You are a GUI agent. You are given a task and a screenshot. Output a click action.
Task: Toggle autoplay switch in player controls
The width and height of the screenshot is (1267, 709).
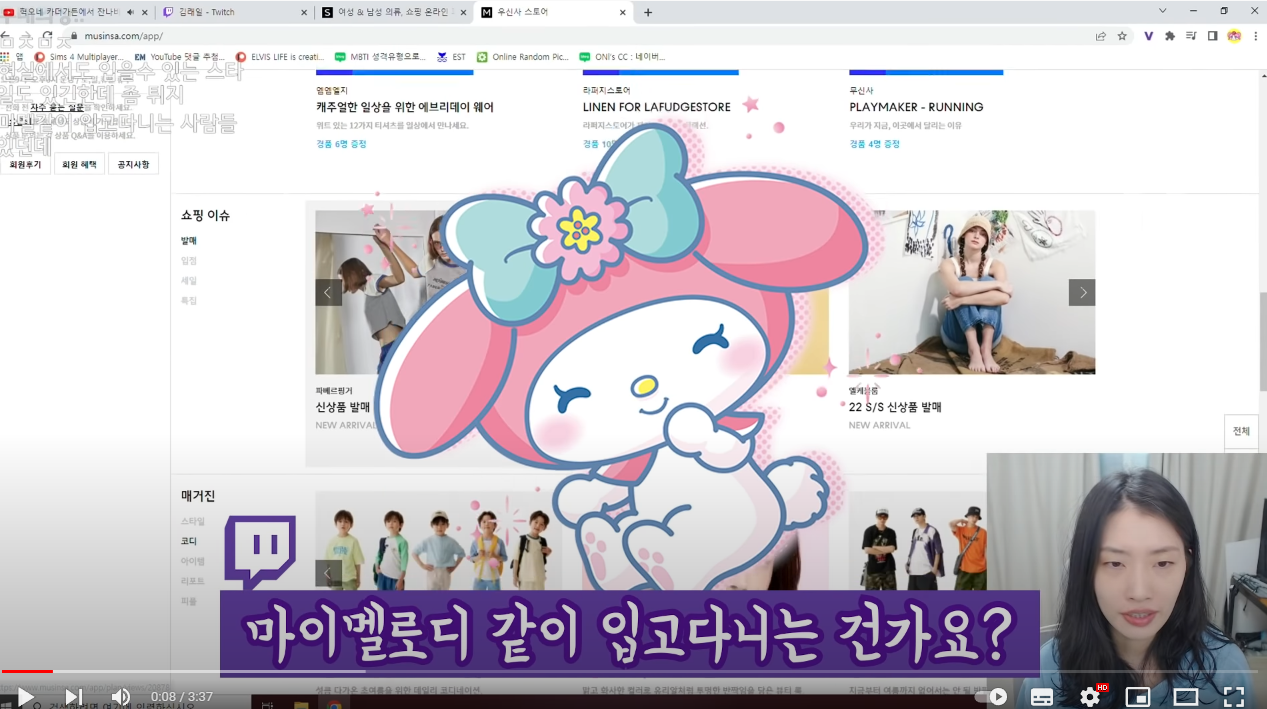(x=992, y=697)
